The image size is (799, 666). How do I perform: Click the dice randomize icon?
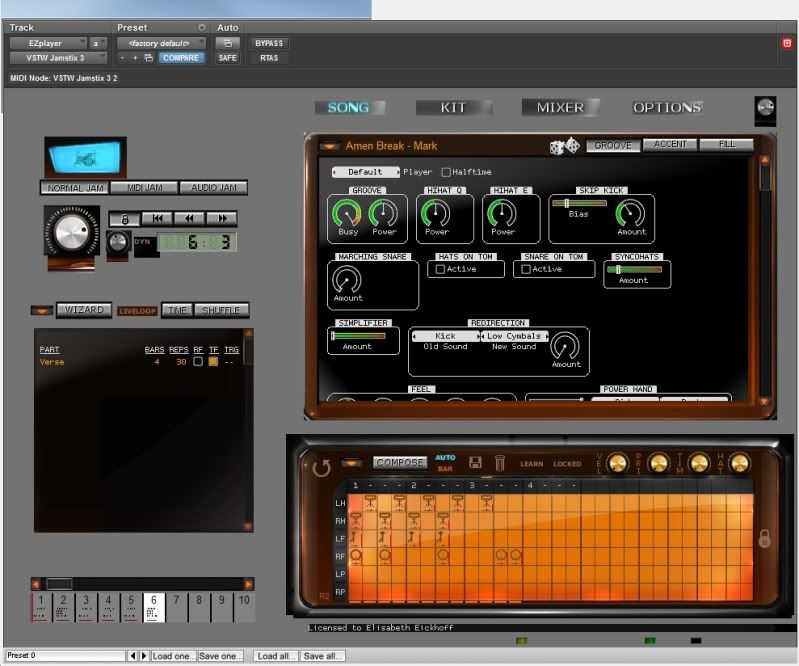564,146
